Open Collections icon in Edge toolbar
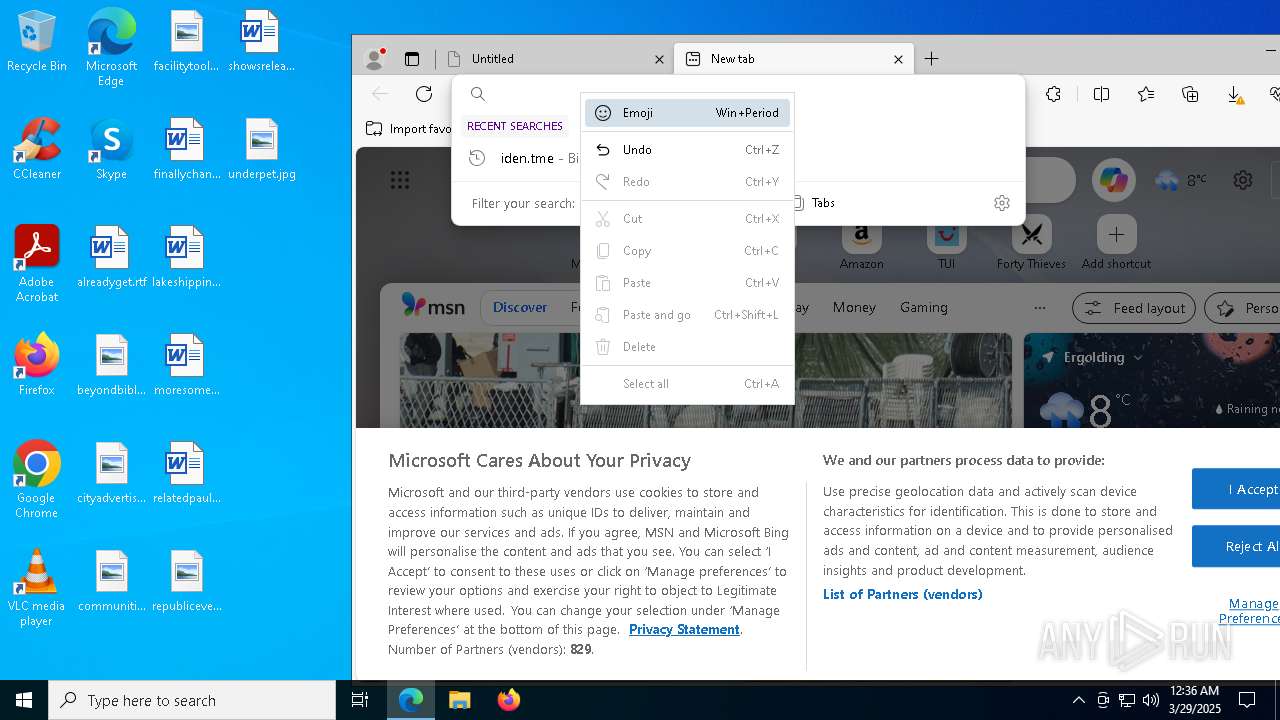Screen dimensions: 1280x720 [1190, 94]
